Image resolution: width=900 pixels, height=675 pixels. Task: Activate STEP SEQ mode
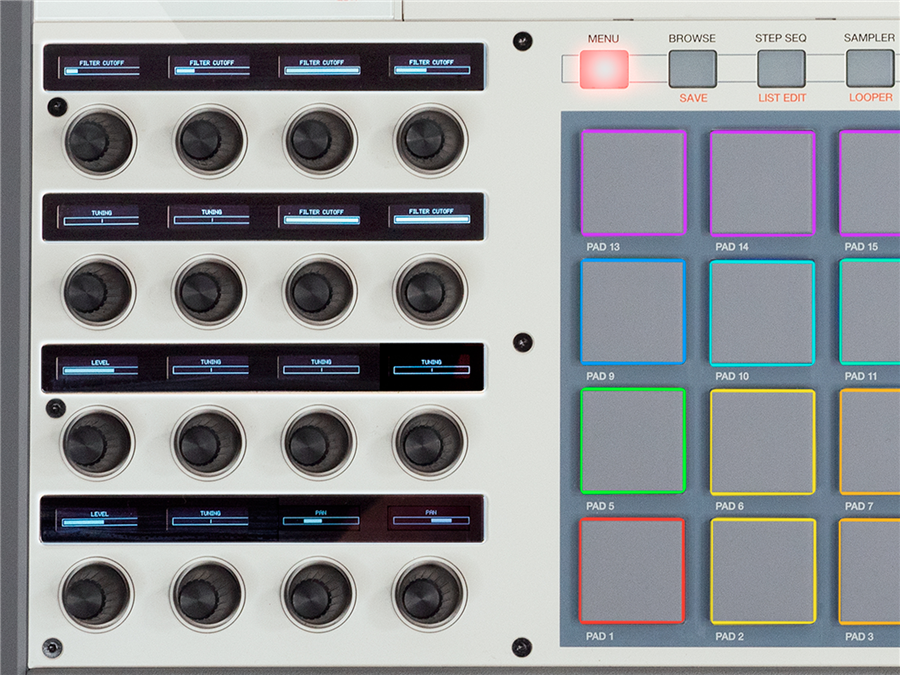(781, 68)
